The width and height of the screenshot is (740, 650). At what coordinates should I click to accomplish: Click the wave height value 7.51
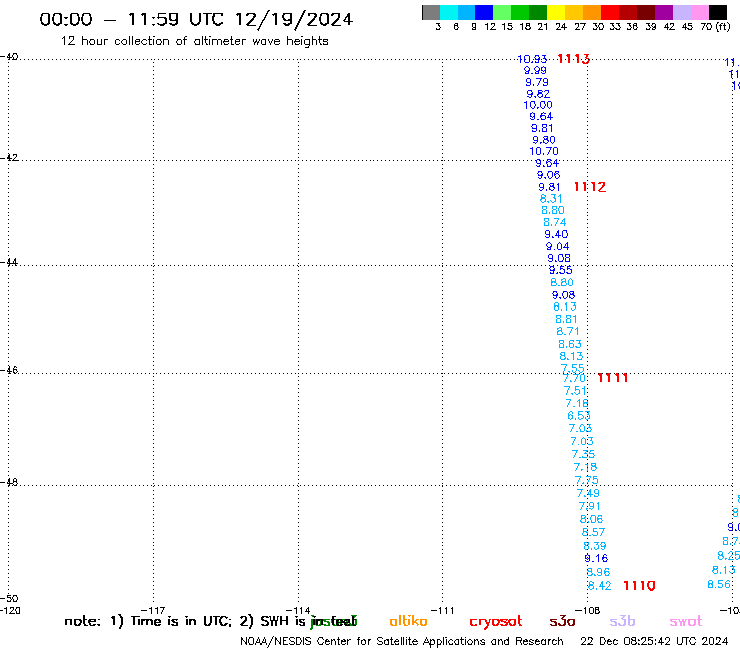(575, 391)
